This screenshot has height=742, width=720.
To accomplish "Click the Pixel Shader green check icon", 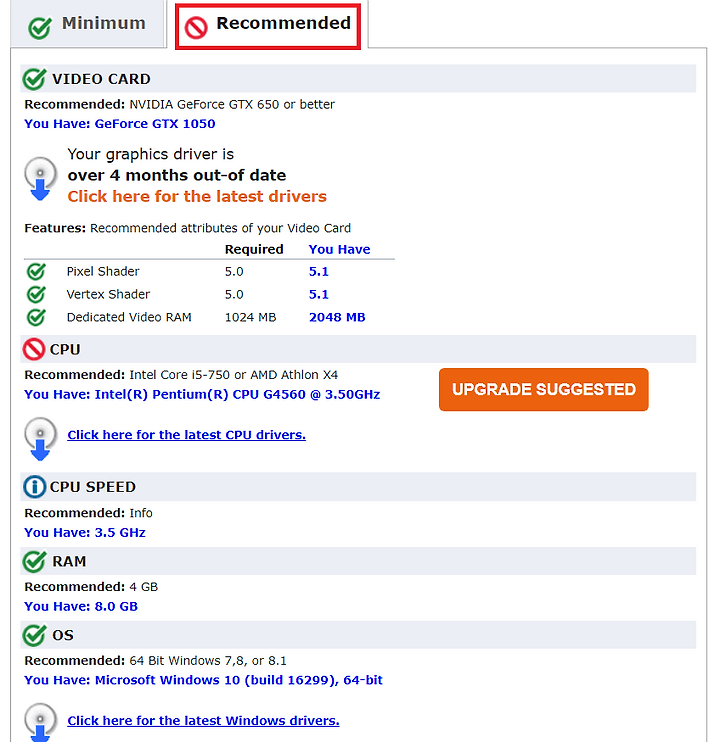I will pyautogui.click(x=36, y=271).
